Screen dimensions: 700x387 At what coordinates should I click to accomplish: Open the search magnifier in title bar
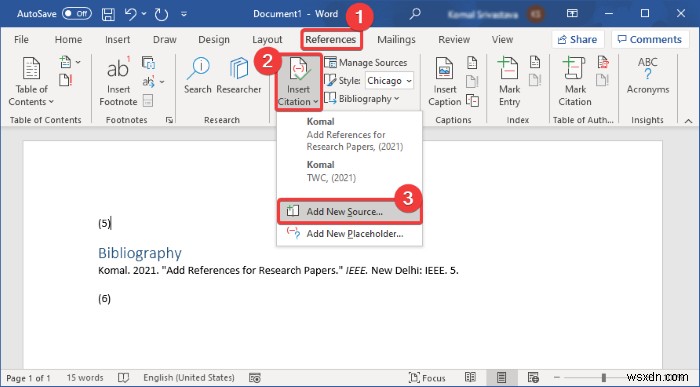click(415, 14)
